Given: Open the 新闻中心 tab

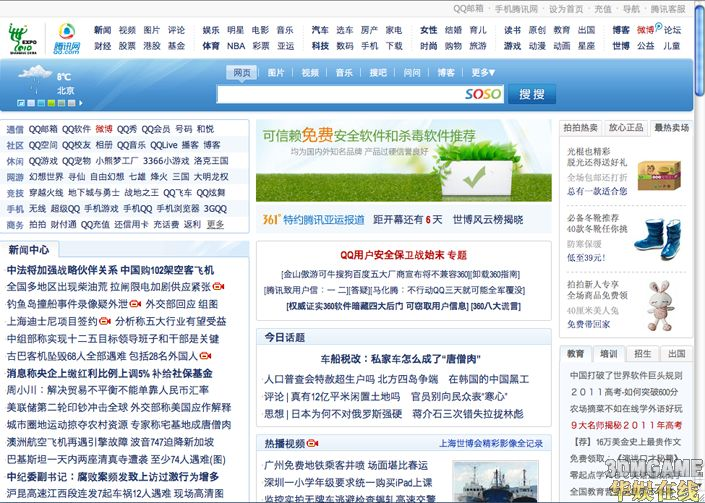Looking at the screenshot, I should 29,250.
